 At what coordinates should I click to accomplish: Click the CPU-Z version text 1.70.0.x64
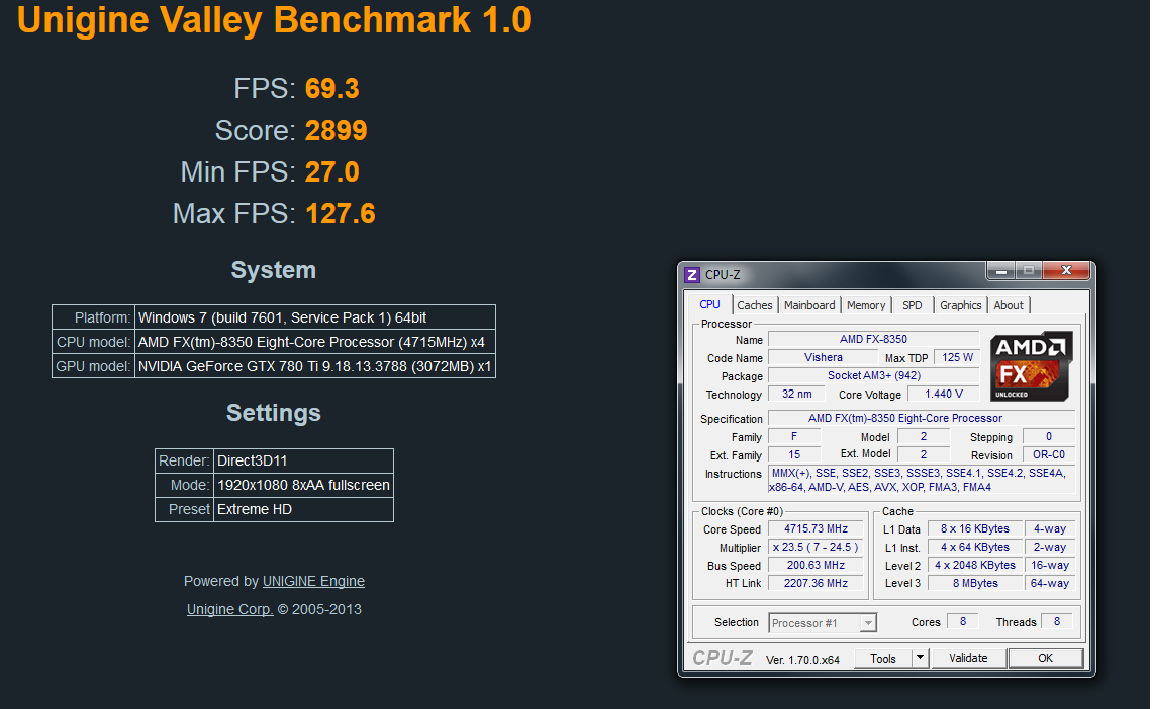[802, 660]
